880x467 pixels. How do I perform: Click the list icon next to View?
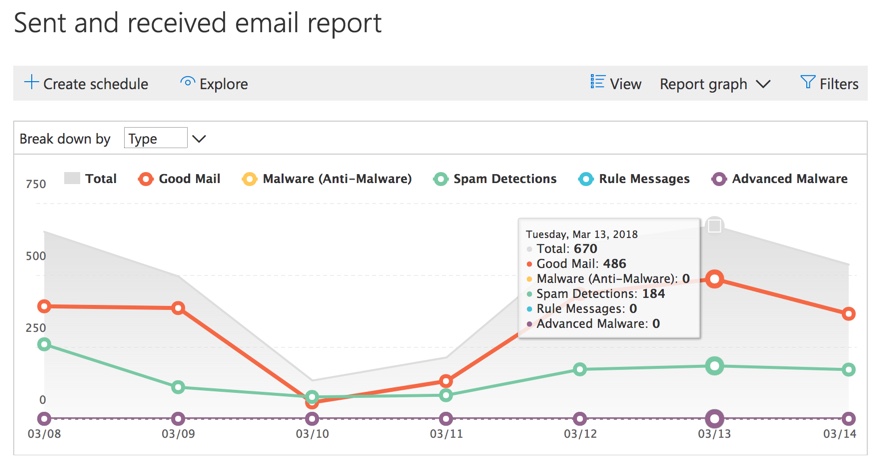(x=598, y=83)
